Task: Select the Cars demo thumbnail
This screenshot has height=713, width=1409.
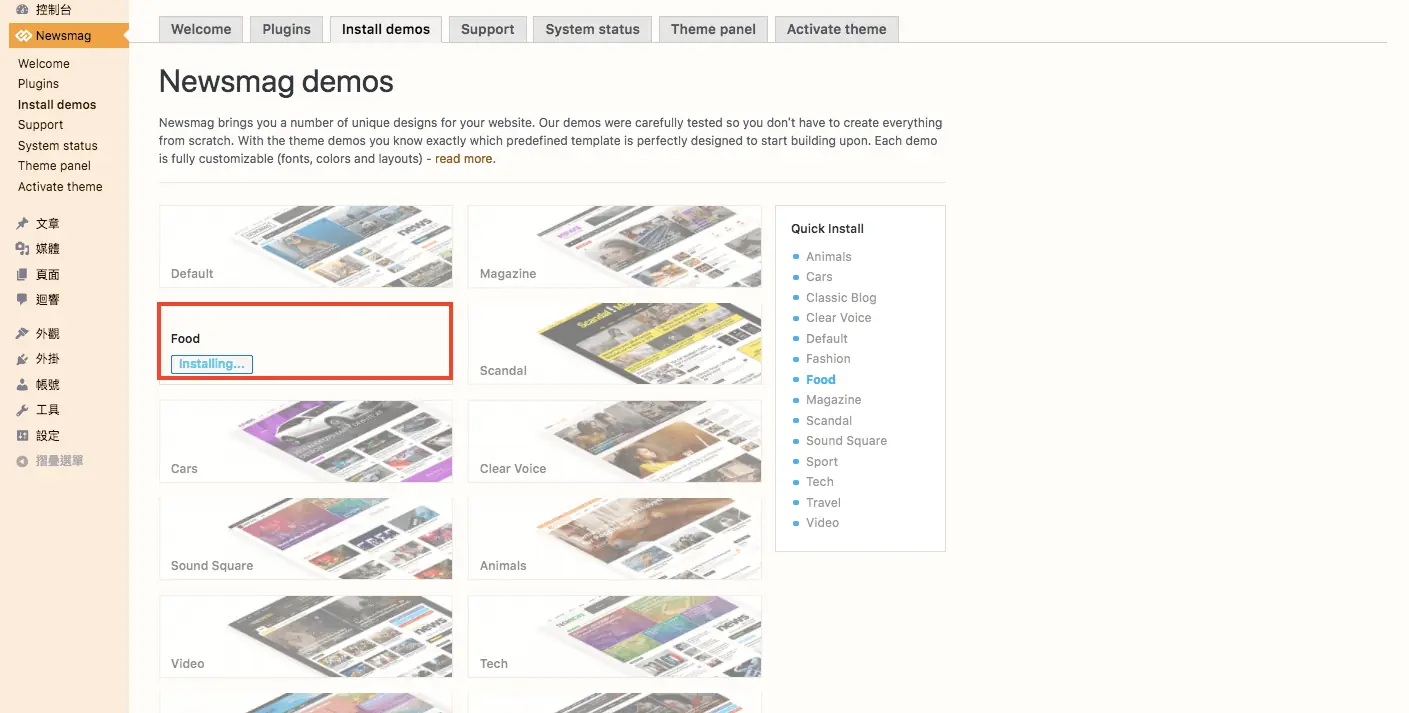Action: point(306,441)
